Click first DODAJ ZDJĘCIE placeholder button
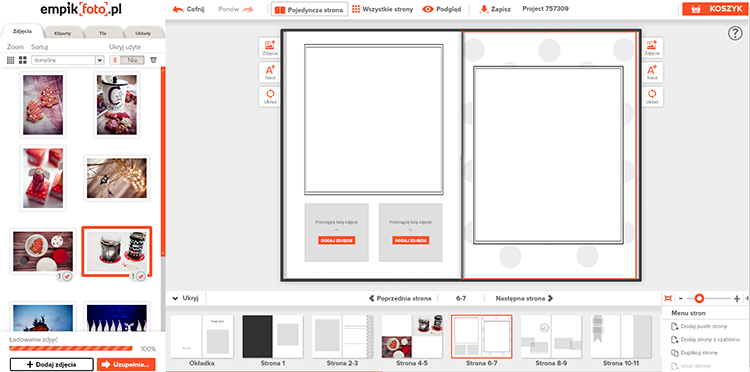Viewport: 750px width, 372px height. 337,241
